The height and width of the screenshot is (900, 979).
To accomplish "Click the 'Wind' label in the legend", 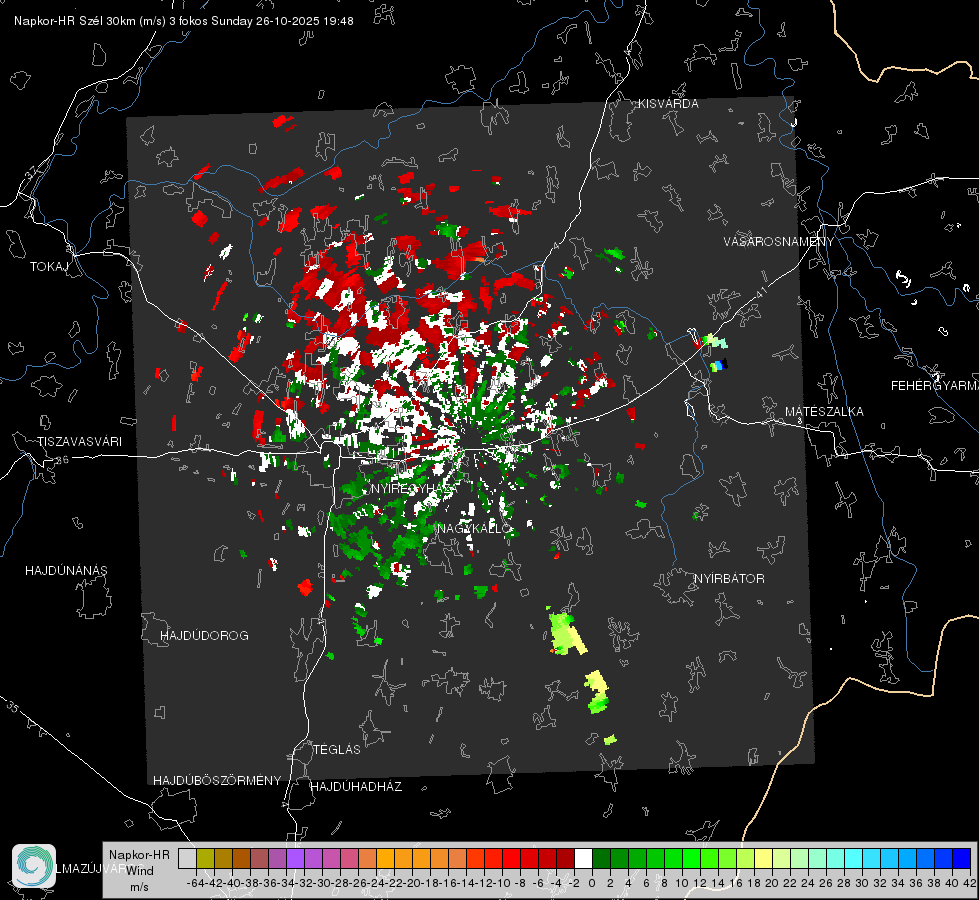I will tap(140, 871).
